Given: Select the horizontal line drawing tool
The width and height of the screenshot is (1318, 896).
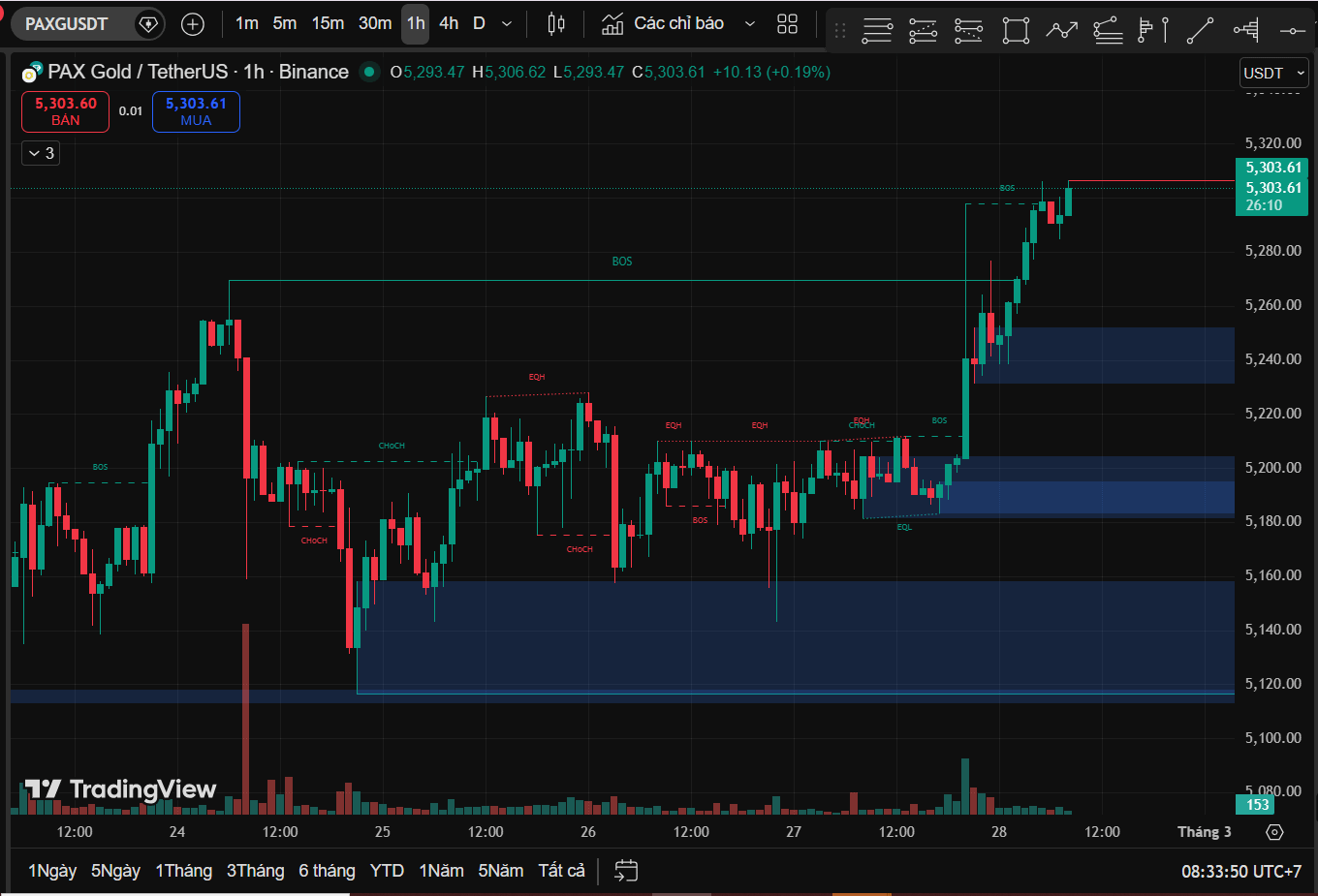Looking at the screenshot, I should coord(1293,31).
